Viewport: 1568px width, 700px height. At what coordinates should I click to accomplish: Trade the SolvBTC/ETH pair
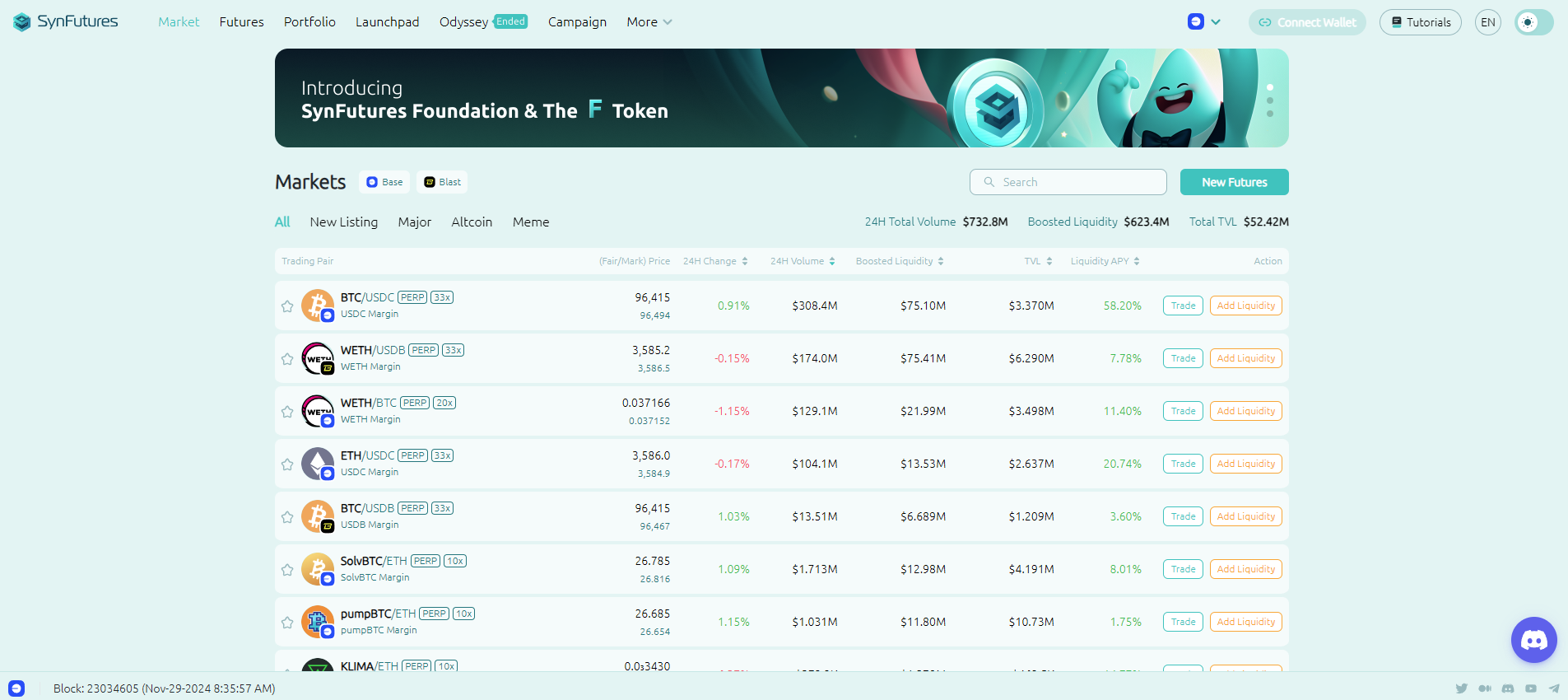1184,569
